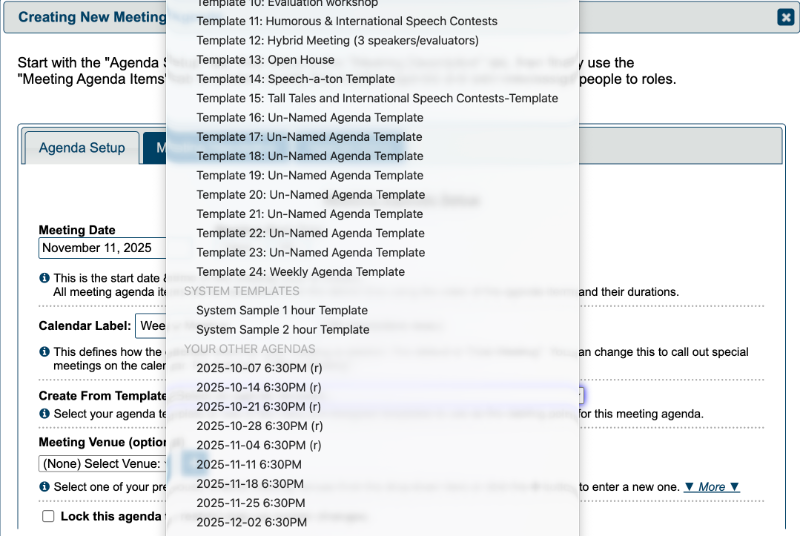Click info icon under Create From Template

tap(45, 413)
